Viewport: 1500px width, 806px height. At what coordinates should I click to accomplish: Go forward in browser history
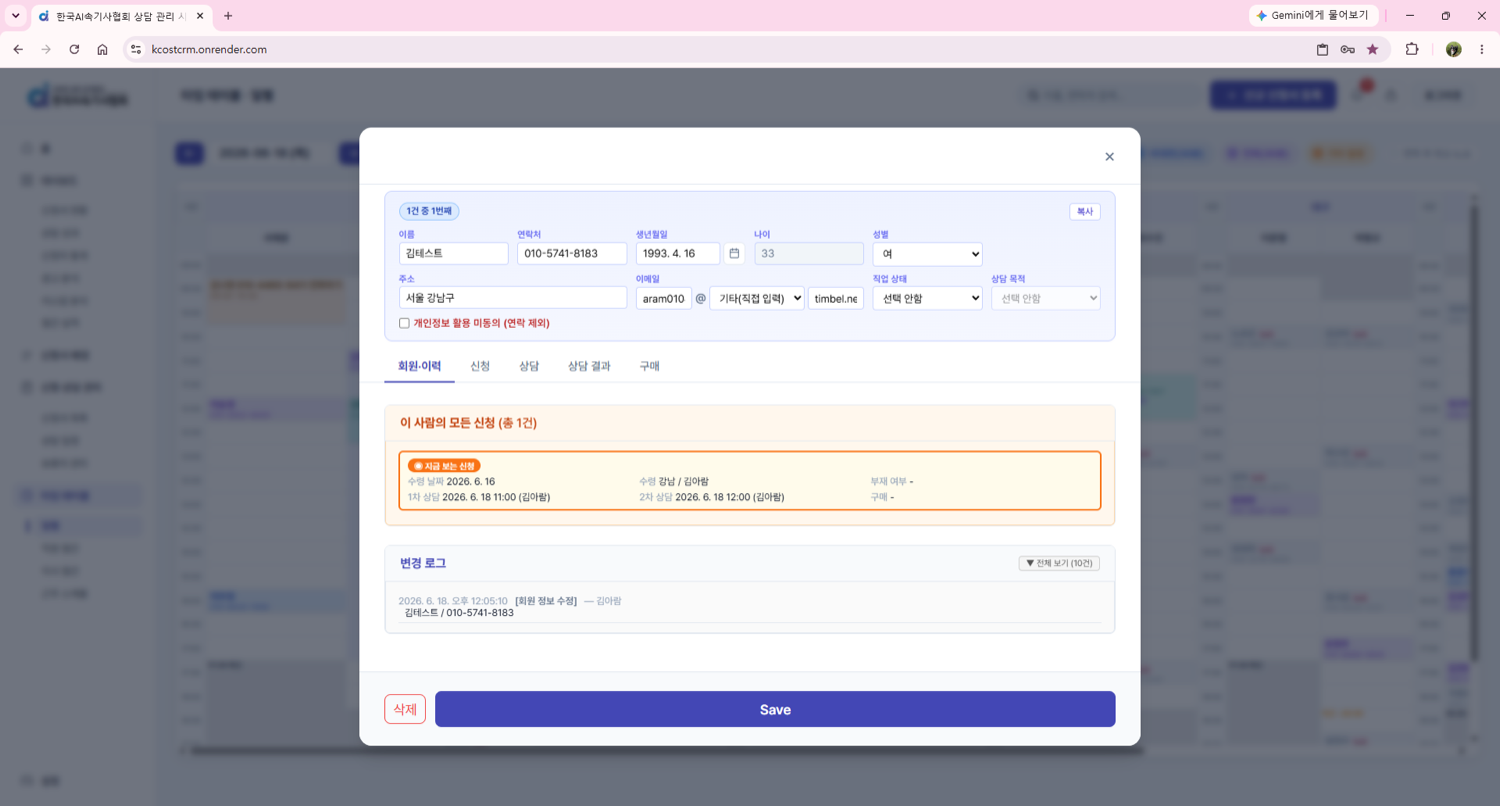tap(46, 49)
